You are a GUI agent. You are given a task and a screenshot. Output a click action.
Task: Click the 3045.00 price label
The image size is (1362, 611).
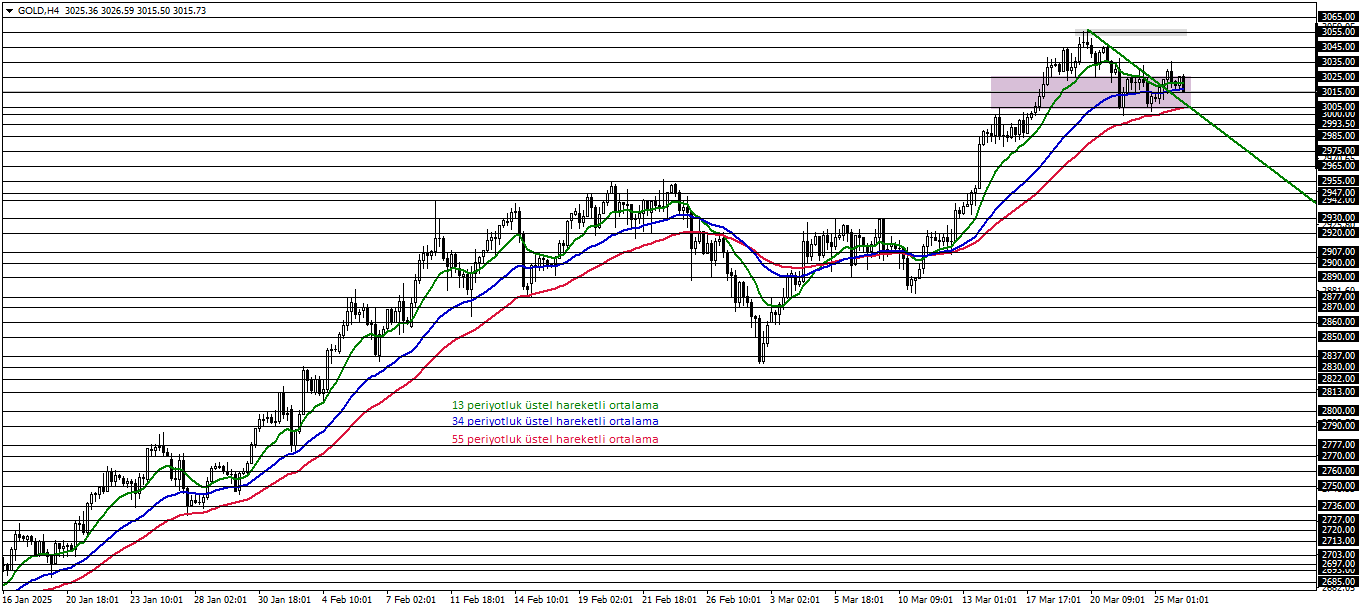pos(1338,47)
